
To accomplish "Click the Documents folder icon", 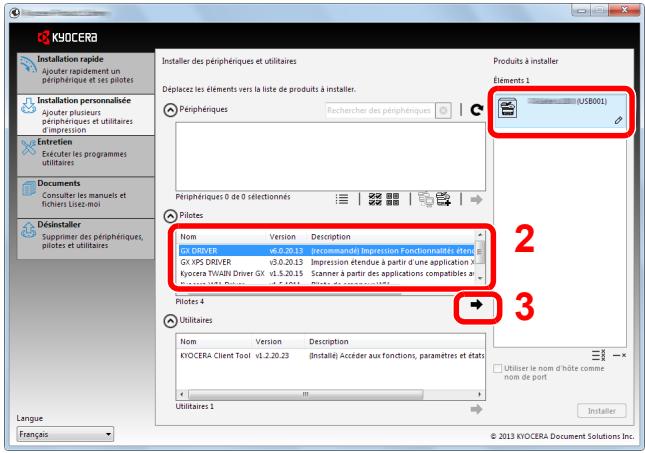I will click(29, 189).
